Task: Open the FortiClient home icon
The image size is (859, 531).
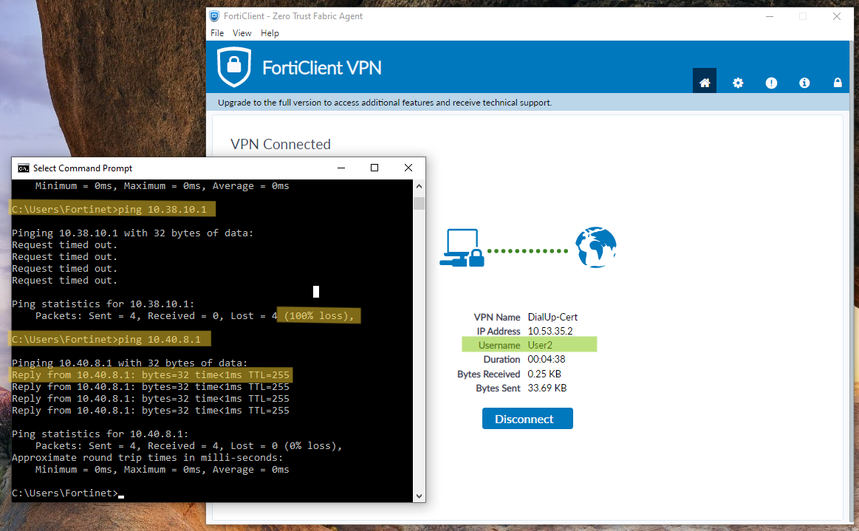Action: (x=705, y=82)
